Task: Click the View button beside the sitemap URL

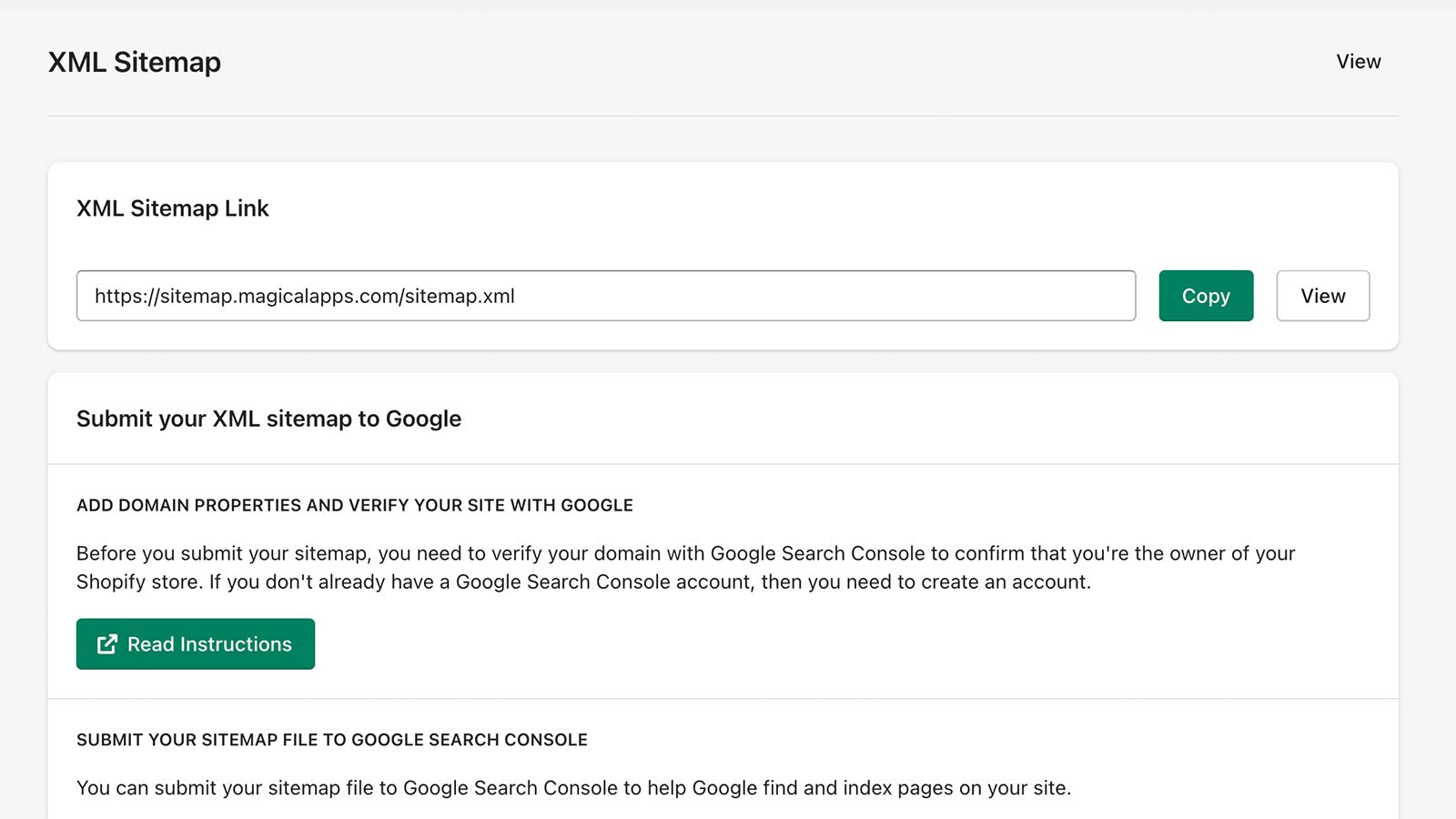Action: pos(1322,296)
